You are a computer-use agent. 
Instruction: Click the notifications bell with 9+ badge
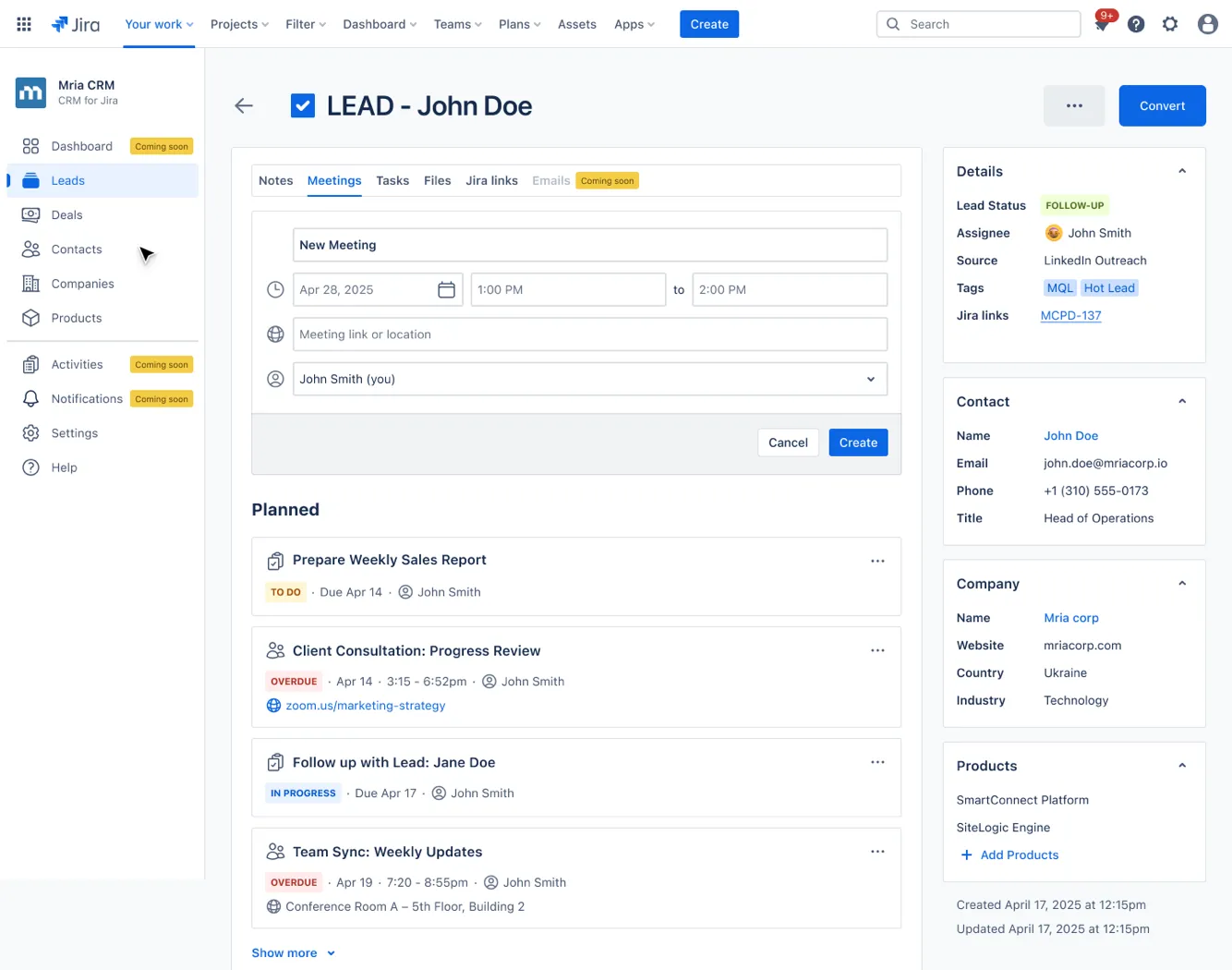pyautogui.click(x=1102, y=24)
